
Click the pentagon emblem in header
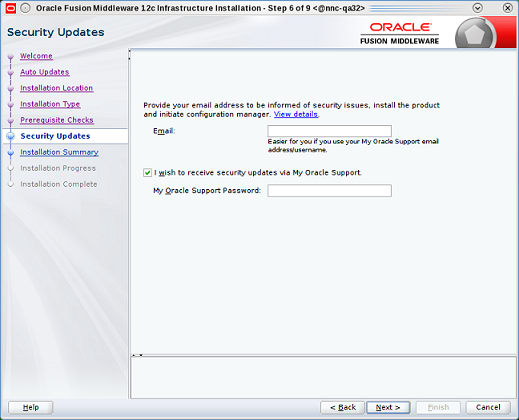coord(474,34)
